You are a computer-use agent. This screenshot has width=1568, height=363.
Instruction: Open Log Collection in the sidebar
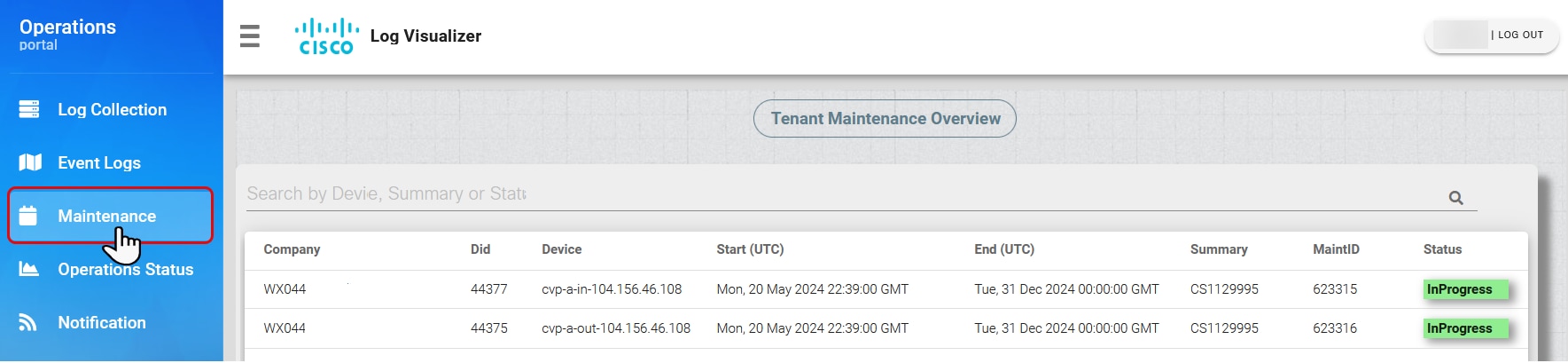(111, 109)
